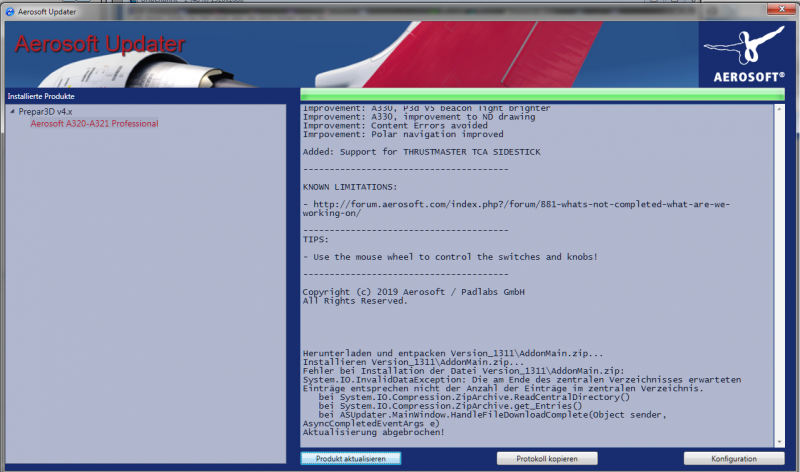
Task: Click the 'Aerosoft Updater' red banner title
Action: [100, 44]
